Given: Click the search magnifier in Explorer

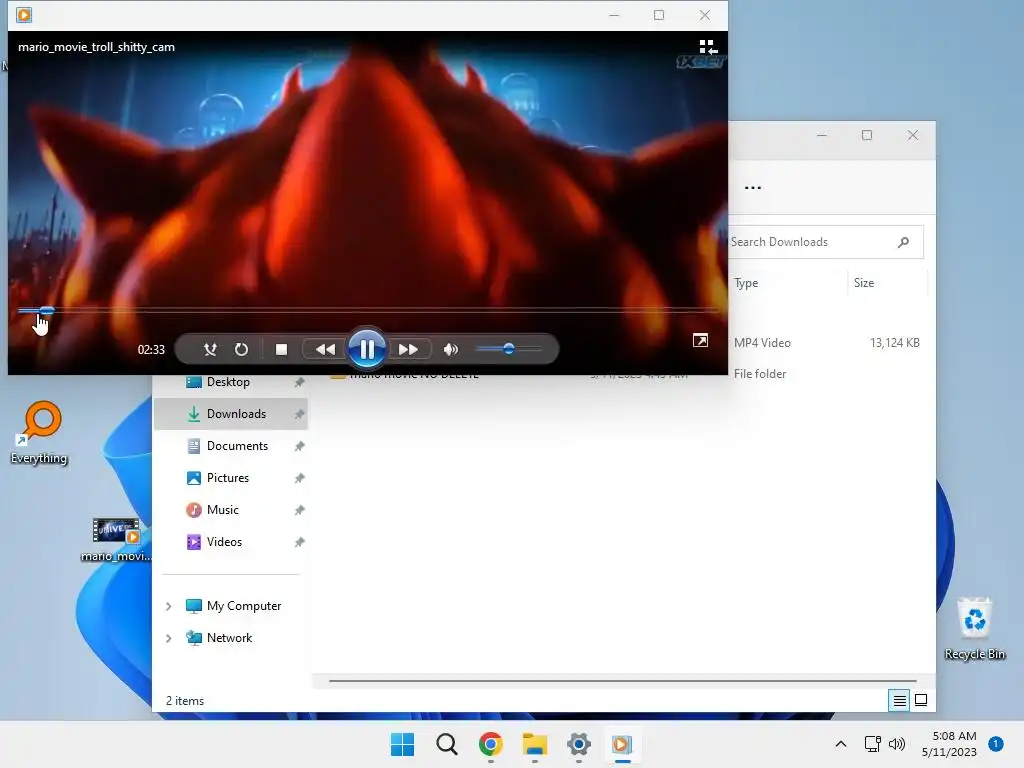Looking at the screenshot, I should pos(903,242).
